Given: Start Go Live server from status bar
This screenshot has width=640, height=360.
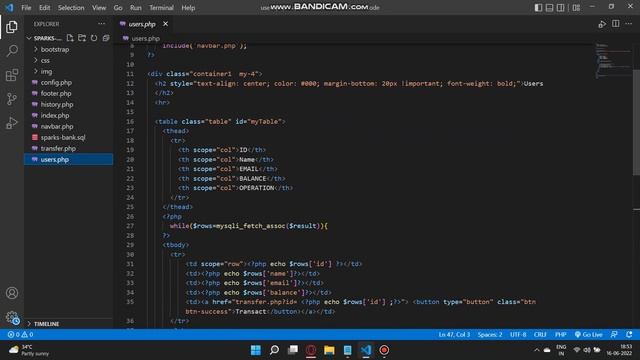Looking at the screenshot, I should coord(588,334).
